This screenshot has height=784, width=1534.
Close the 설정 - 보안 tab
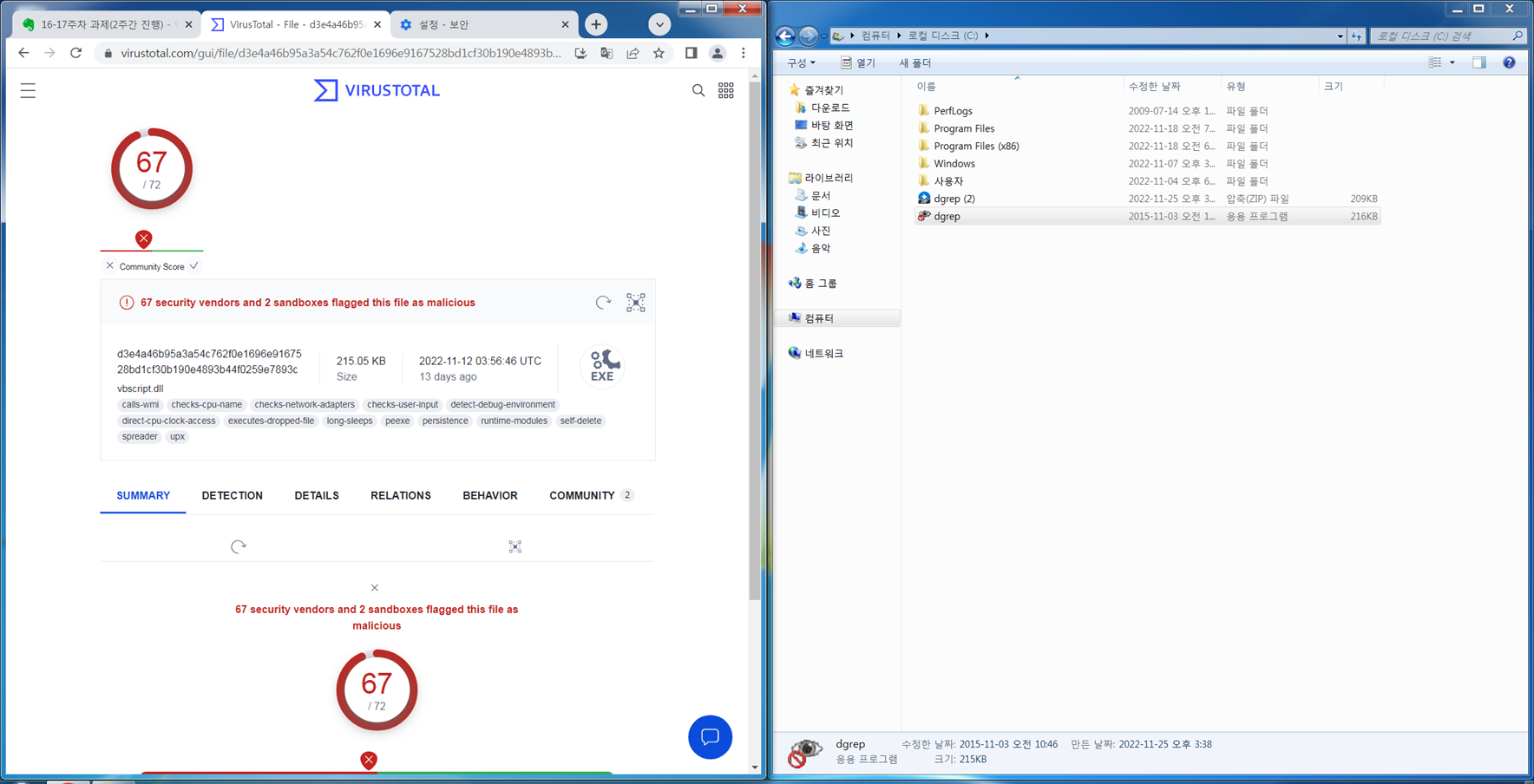click(x=566, y=24)
